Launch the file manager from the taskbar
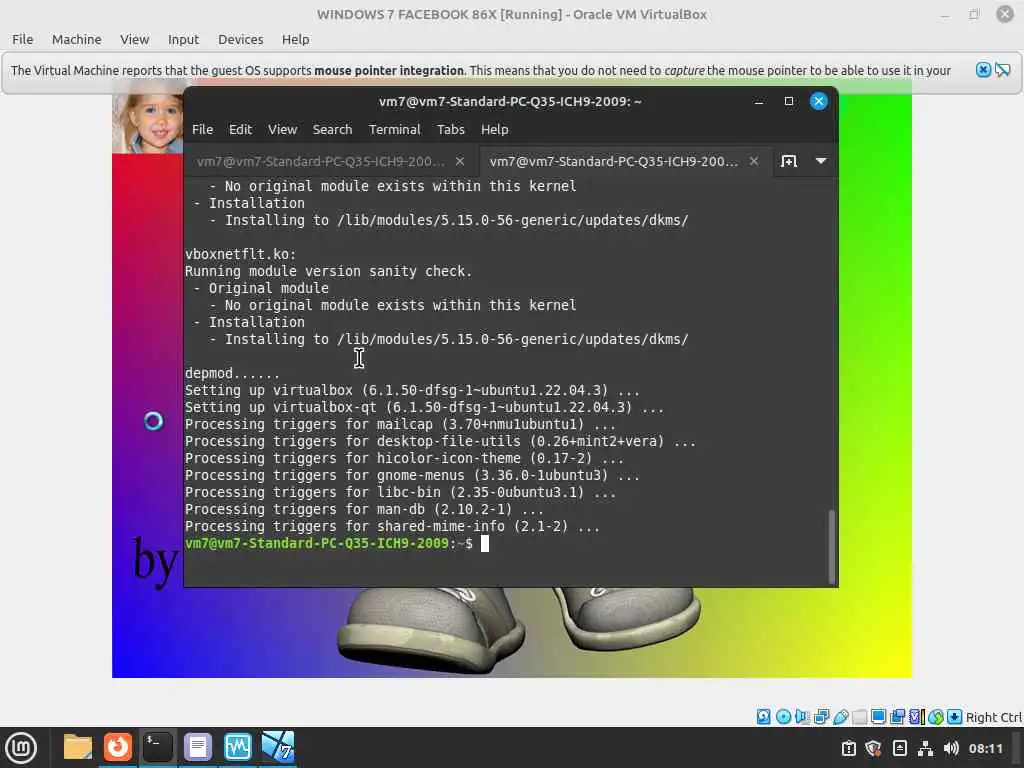The image size is (1024, 768). tap(78, 747)
